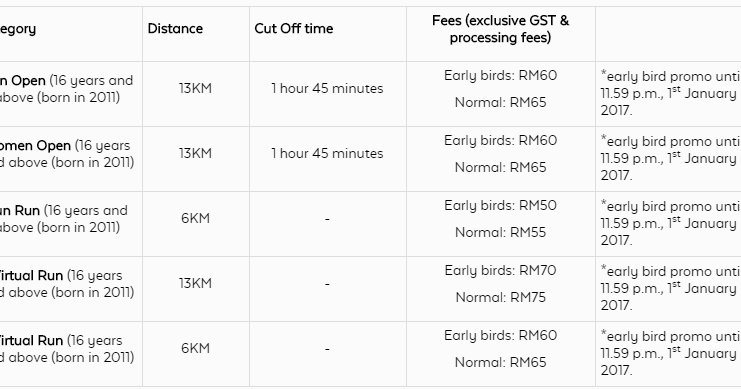Click the 6KM distance in Fun Run row
This screenshot has height=389, width=741.
[195, 218]
